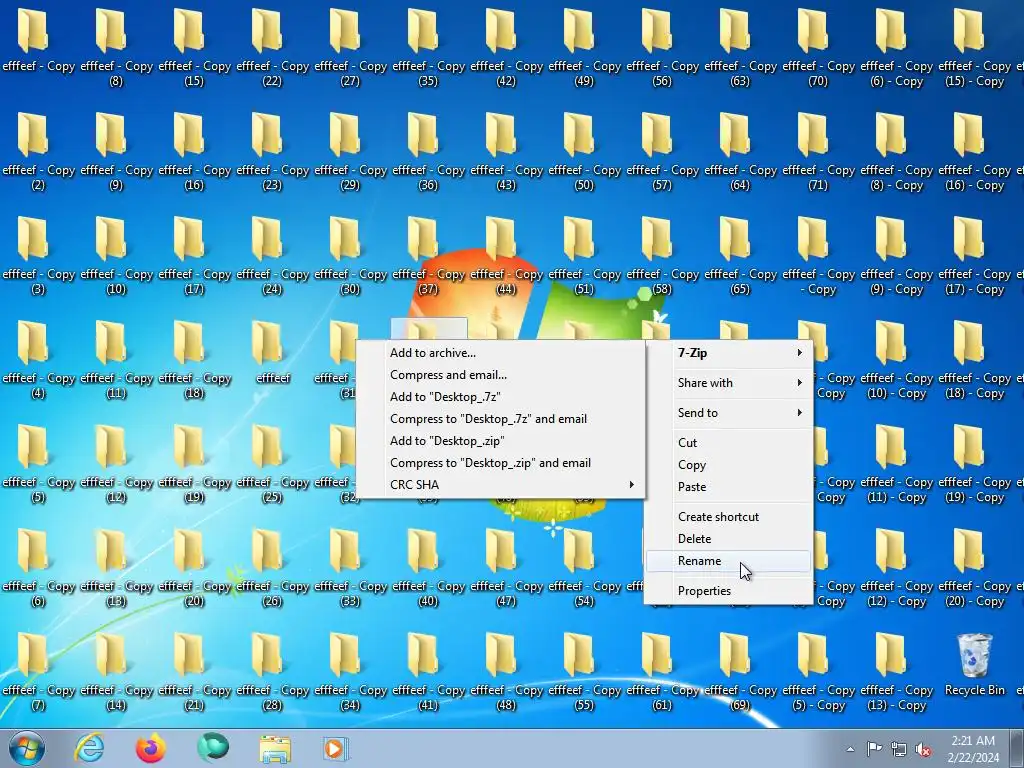
Task: Show hidden system tray icons
Action: pyautogui.click(x=850, y=749)
